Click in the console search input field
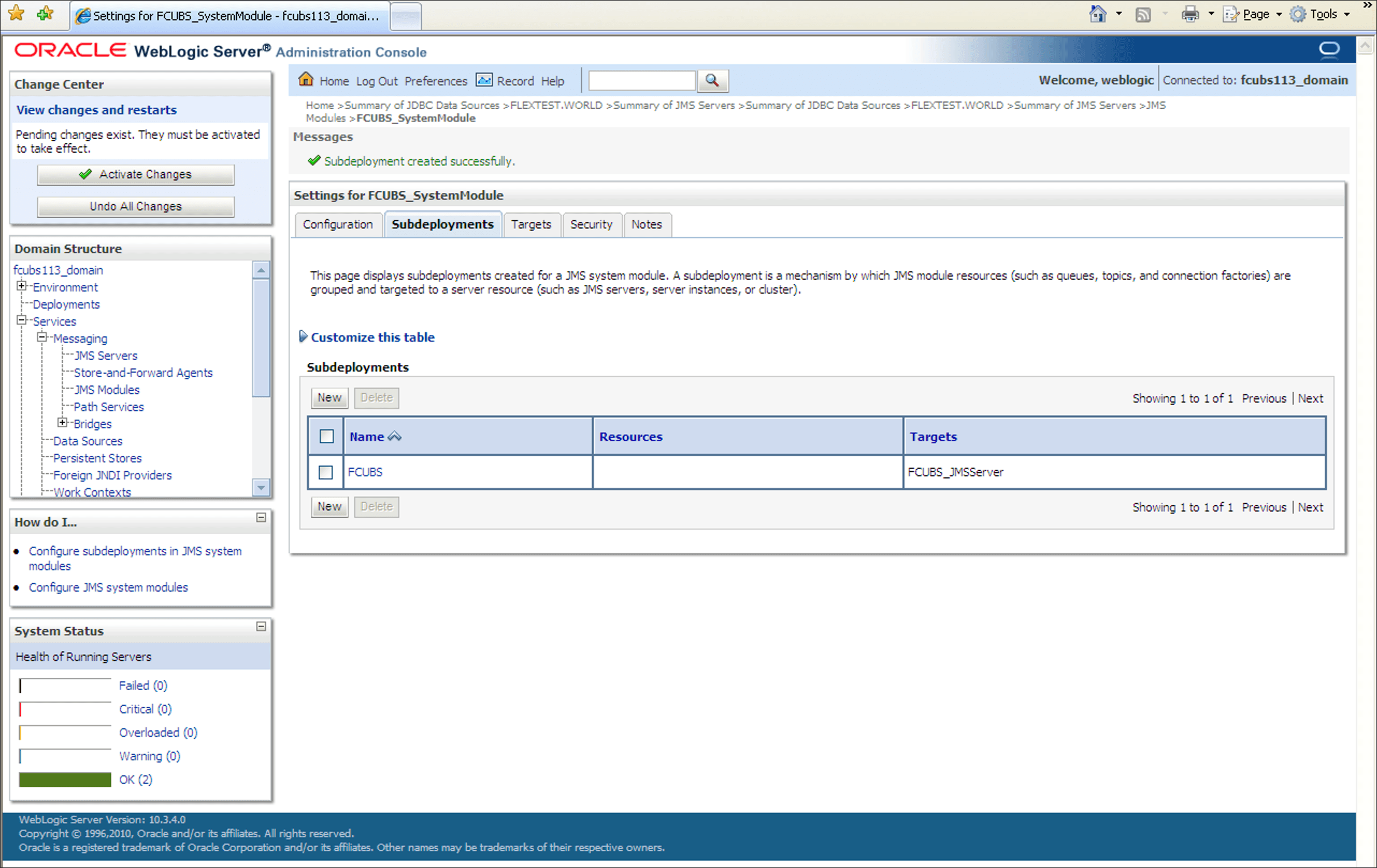The width and height of the screenshot is (1377, 868). (642, 81)
